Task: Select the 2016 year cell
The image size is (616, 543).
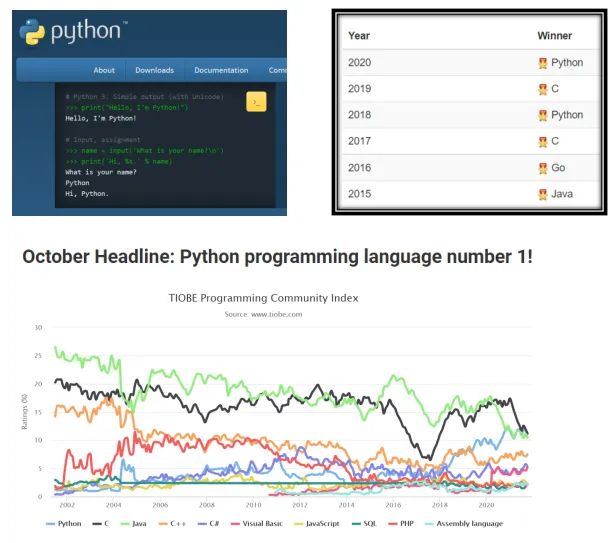Action: [x=359, y=168]
